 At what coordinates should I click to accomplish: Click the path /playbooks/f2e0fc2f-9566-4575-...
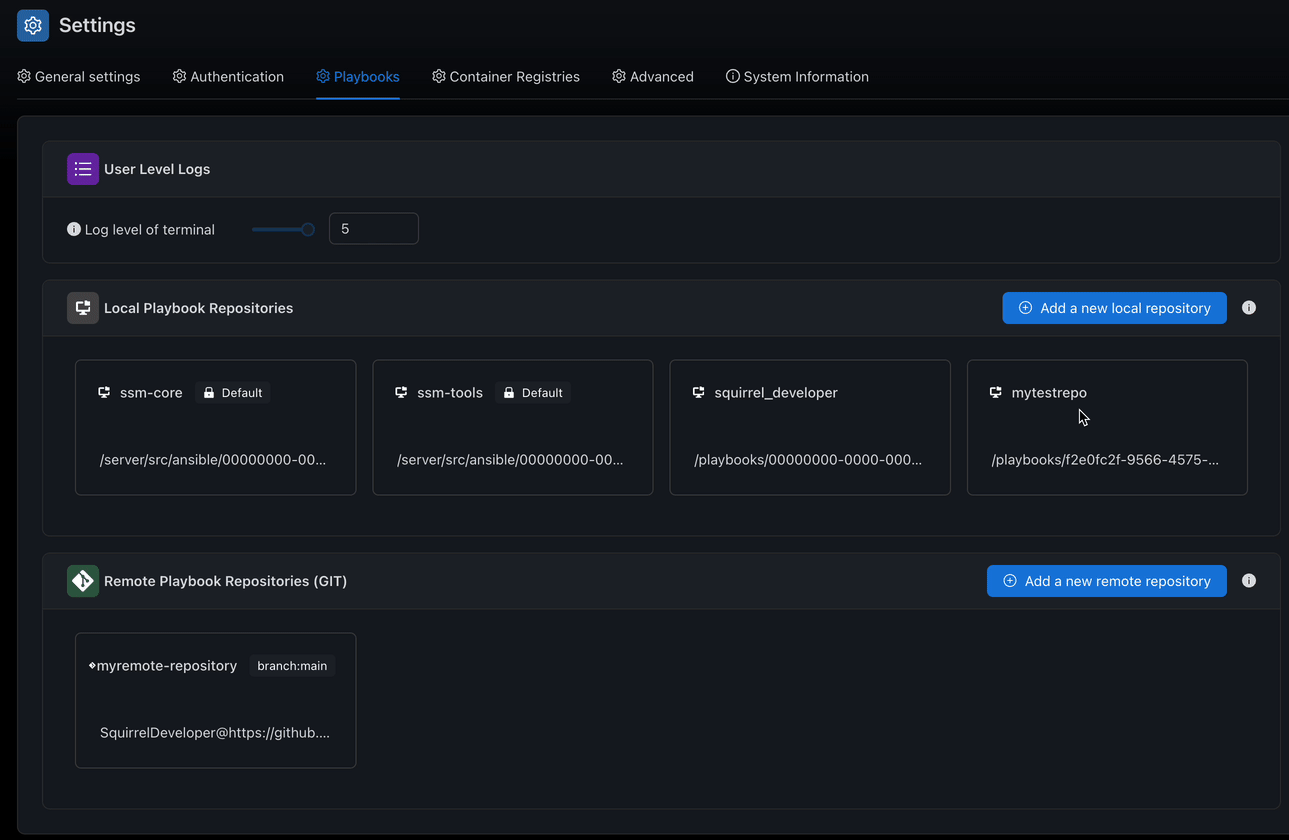pyautogui.click(x=1105, y=460)
